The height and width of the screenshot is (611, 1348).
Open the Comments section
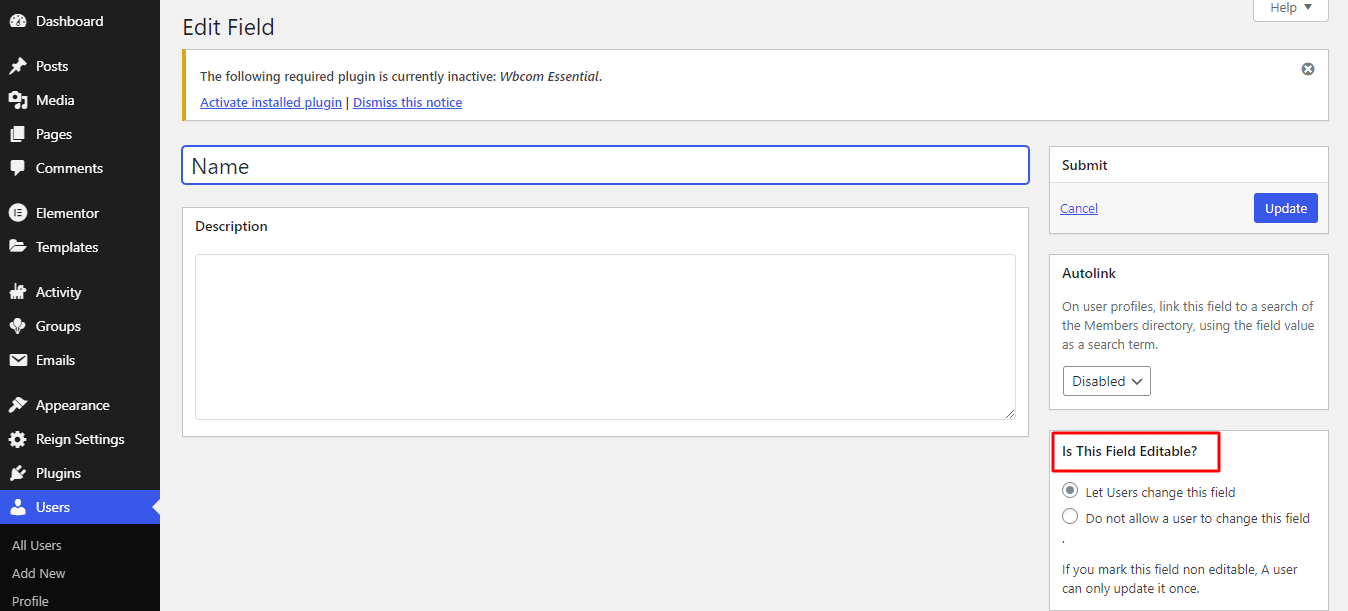[66, 167]
